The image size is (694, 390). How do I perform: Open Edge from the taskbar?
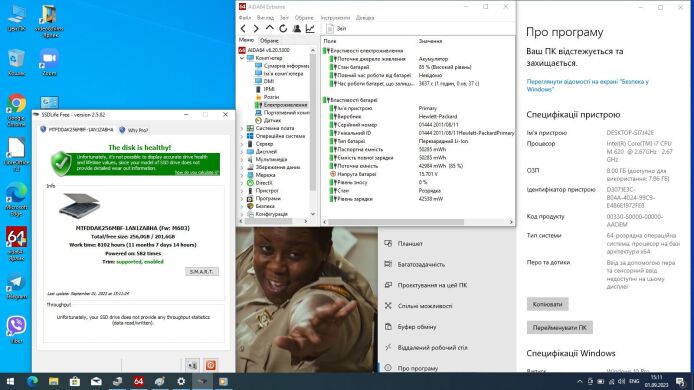point(32,381)
